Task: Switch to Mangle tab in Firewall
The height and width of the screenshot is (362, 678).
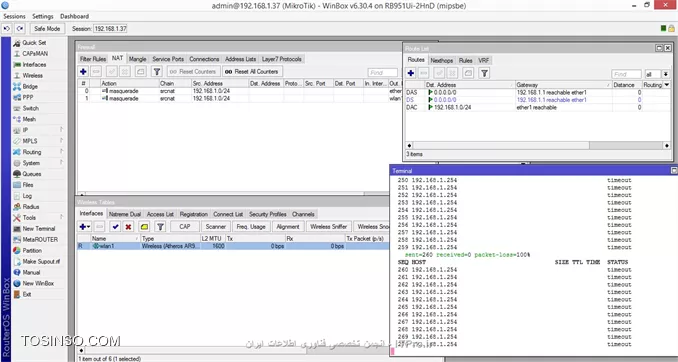Action: (x=138, y=59)
